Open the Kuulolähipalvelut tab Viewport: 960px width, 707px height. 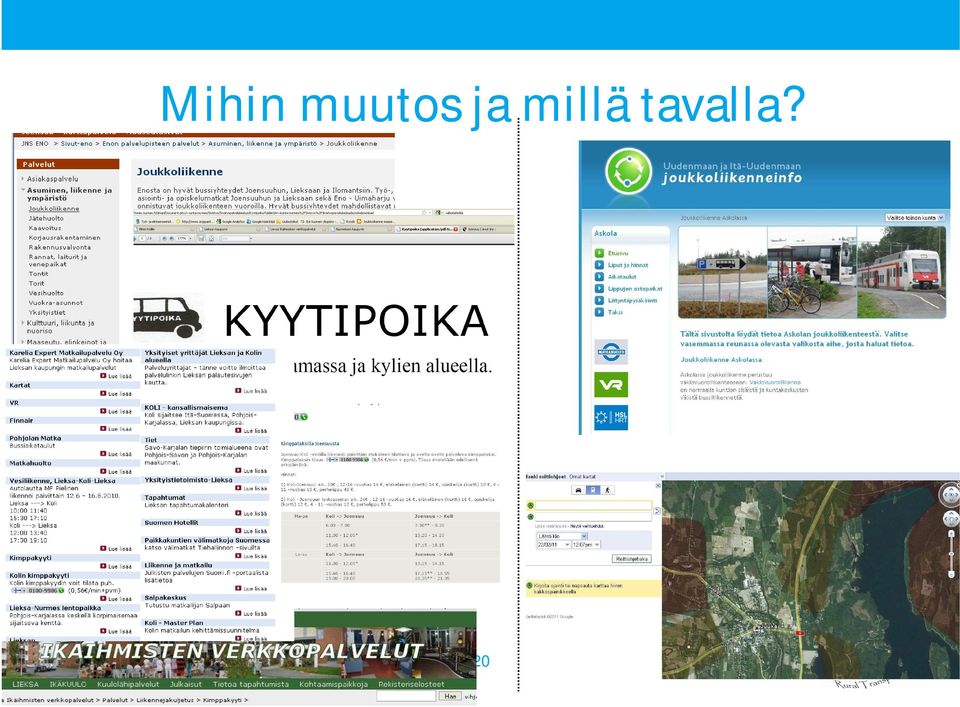tap(128, 684)
